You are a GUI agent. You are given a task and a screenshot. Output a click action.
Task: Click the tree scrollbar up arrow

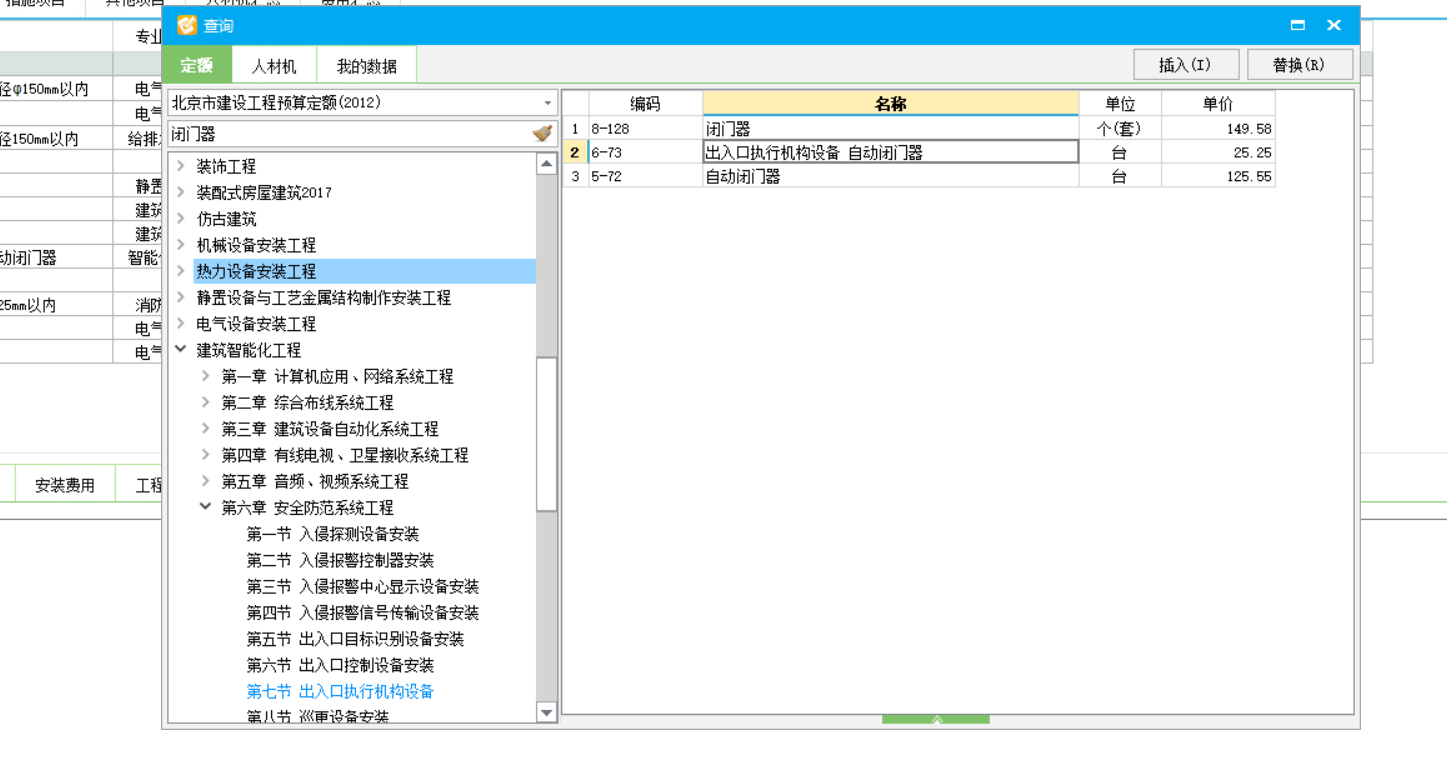pyautogui.click(x=546, y=164)
